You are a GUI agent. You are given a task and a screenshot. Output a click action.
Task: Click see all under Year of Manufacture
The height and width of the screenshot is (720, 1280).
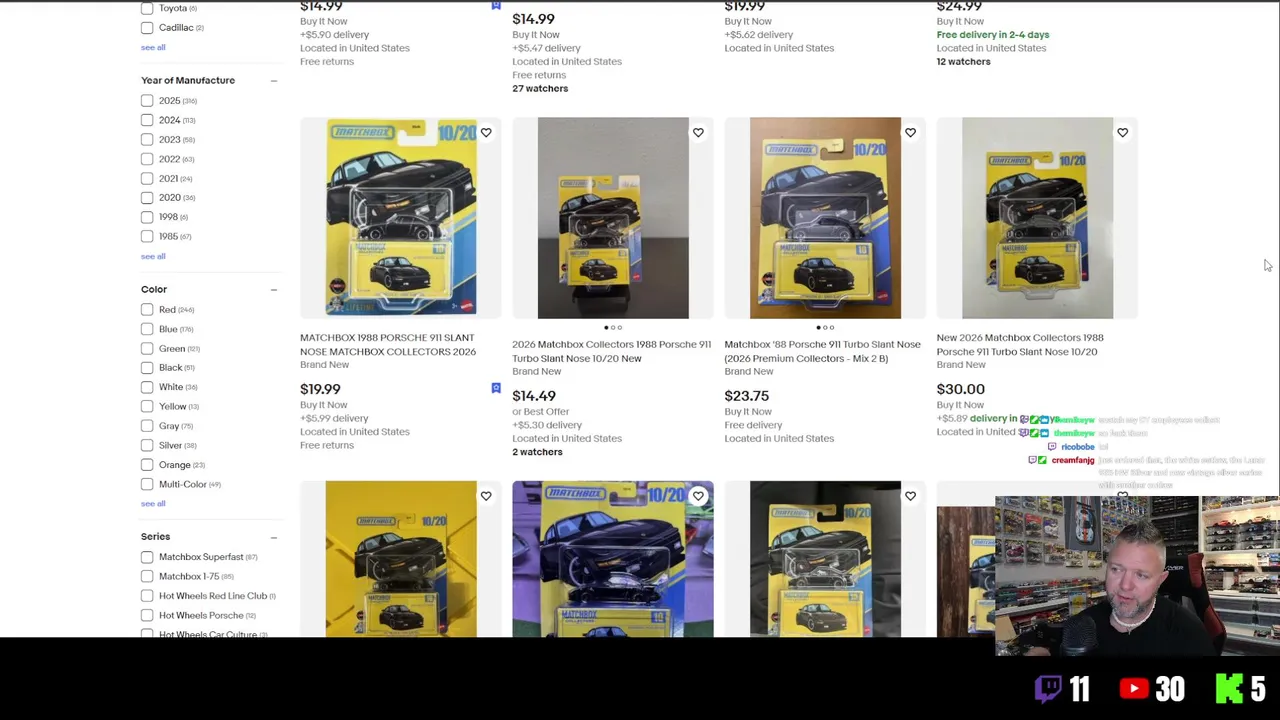click(153, 256)
